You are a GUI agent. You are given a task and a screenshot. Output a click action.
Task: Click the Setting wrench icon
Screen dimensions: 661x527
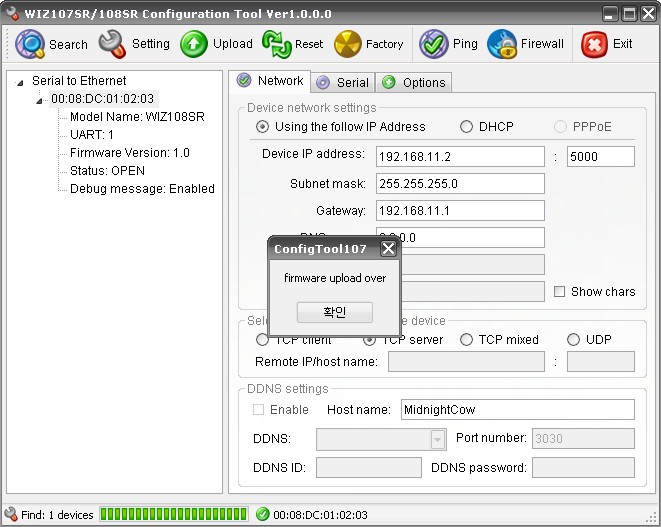[113, 44]
